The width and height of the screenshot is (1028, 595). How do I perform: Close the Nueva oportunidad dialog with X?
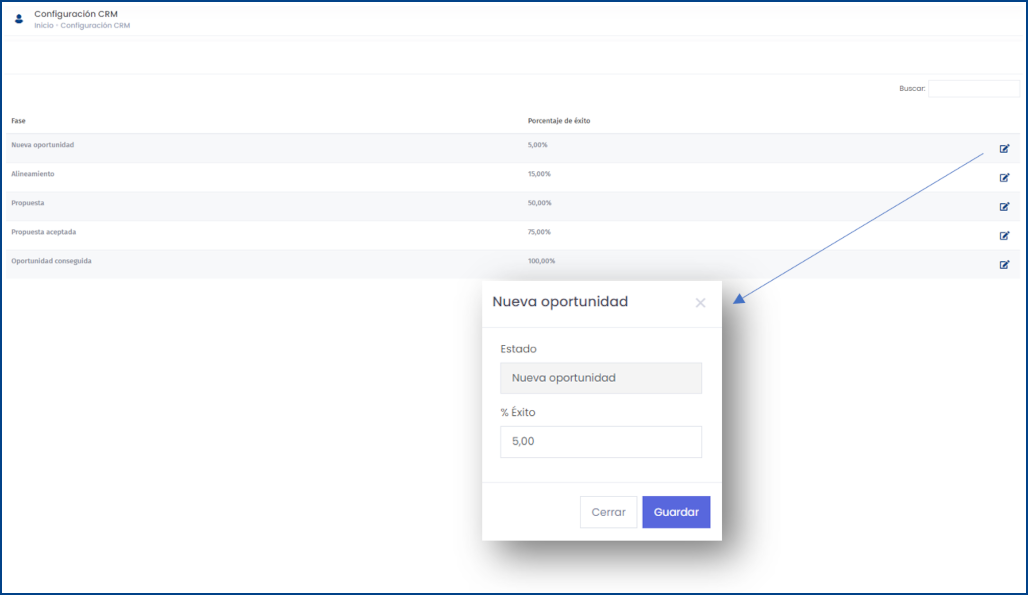point(700,303)
